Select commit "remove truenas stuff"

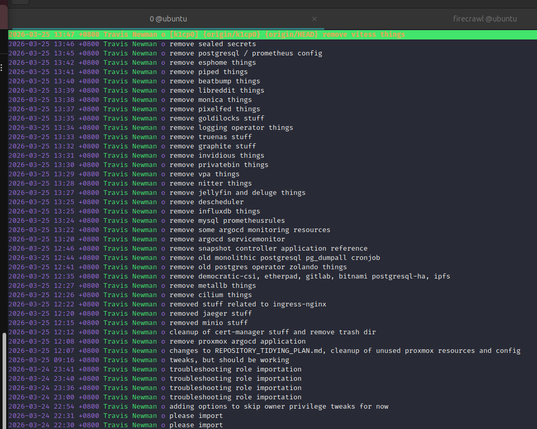pyautogui.click(x=273, y=137)
